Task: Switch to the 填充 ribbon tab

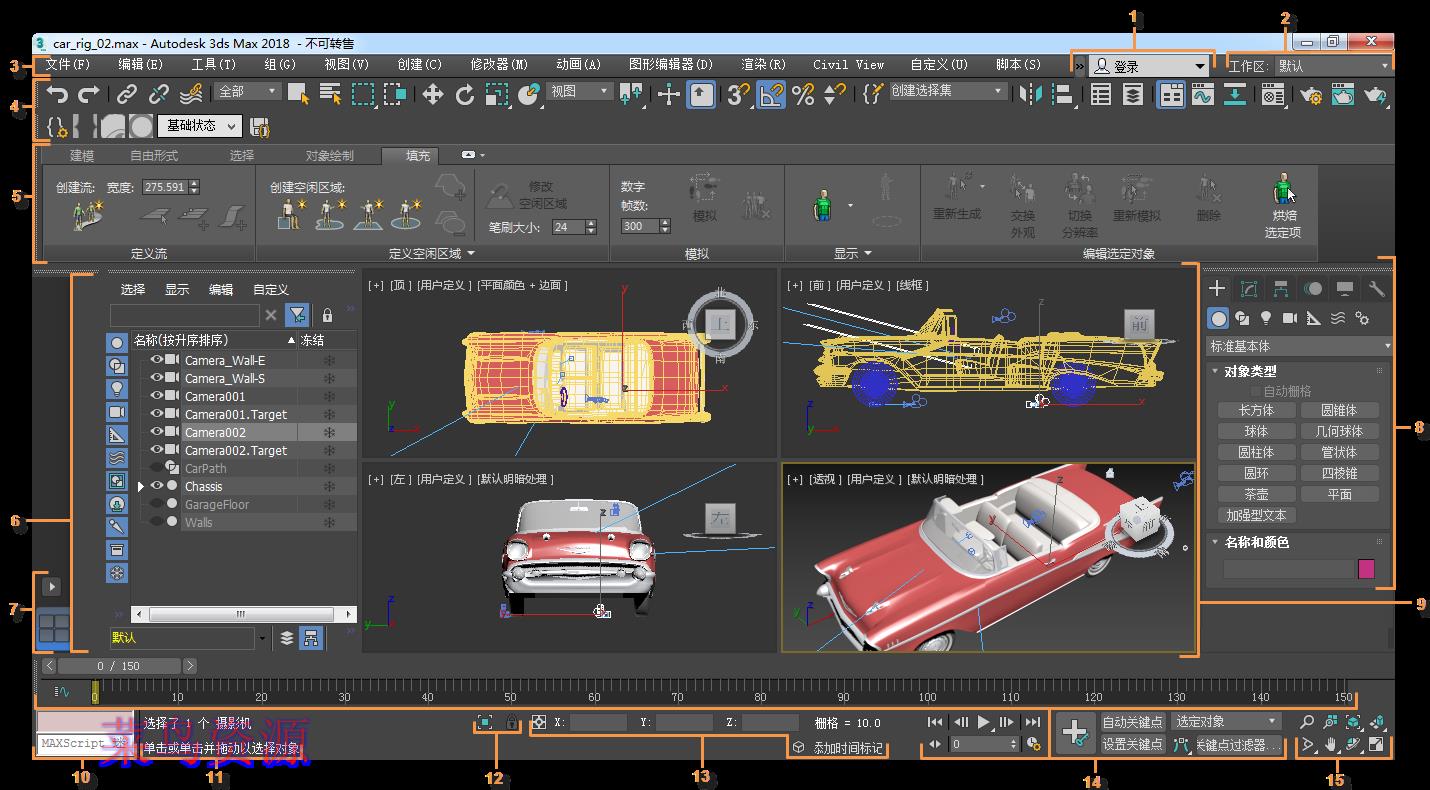Action: 411,155
